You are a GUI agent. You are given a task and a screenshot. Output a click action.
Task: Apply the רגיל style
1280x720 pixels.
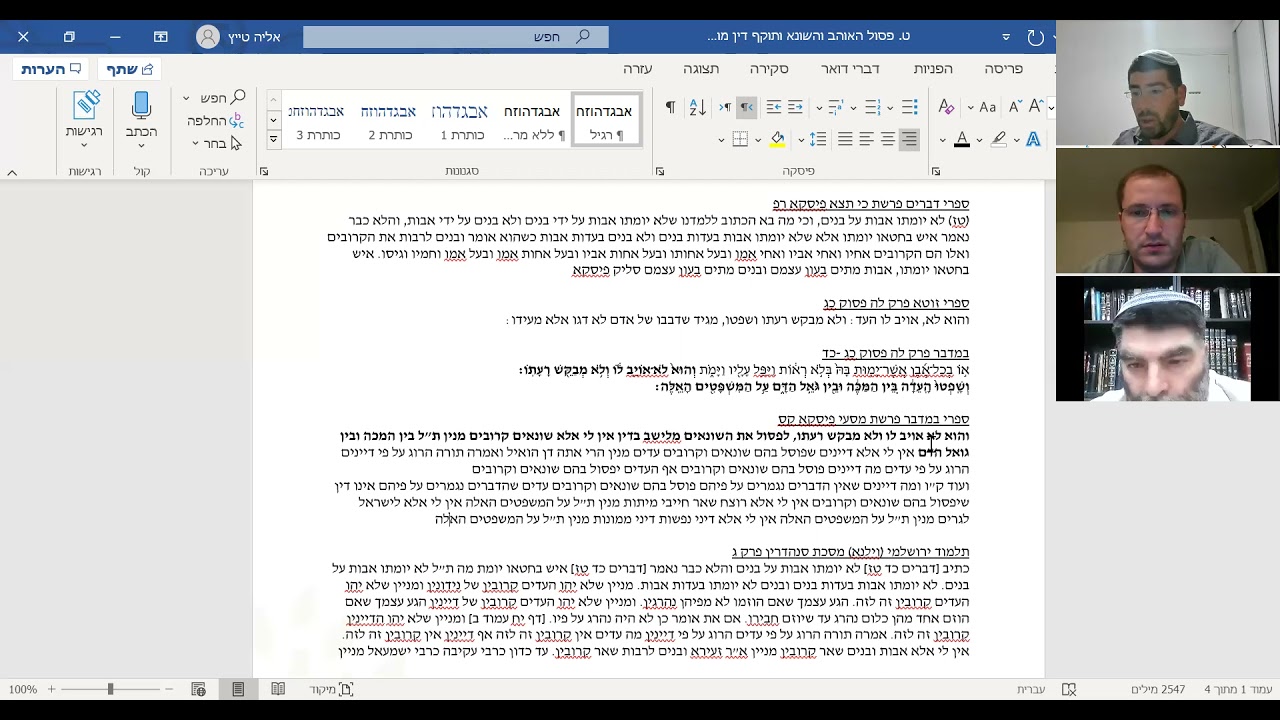(606, 120)
